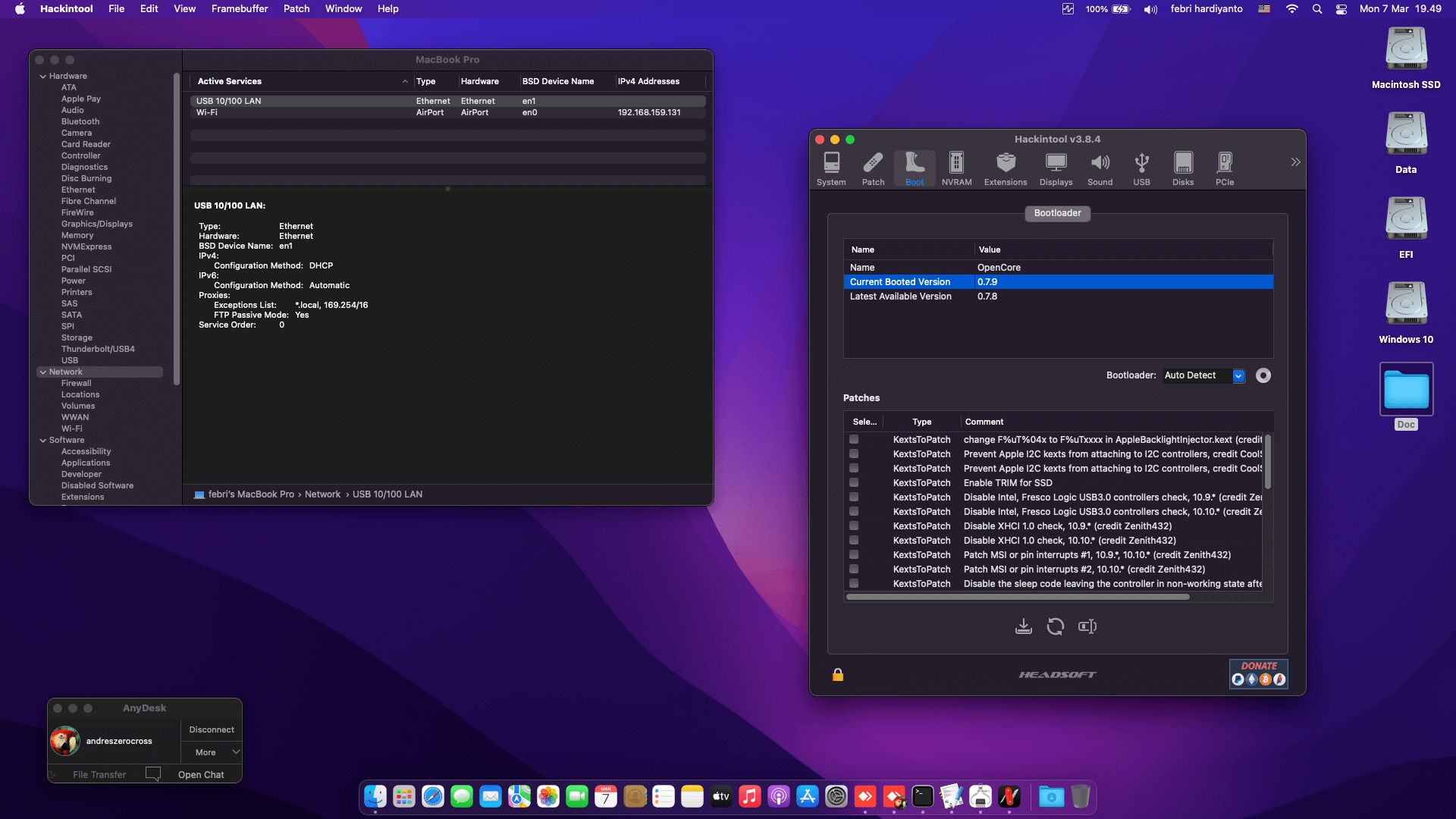Click Disconnect in the AnyDesk window
Viewport: 1456px width, 819px height.
pyautogui.click(x=212, y=730)
